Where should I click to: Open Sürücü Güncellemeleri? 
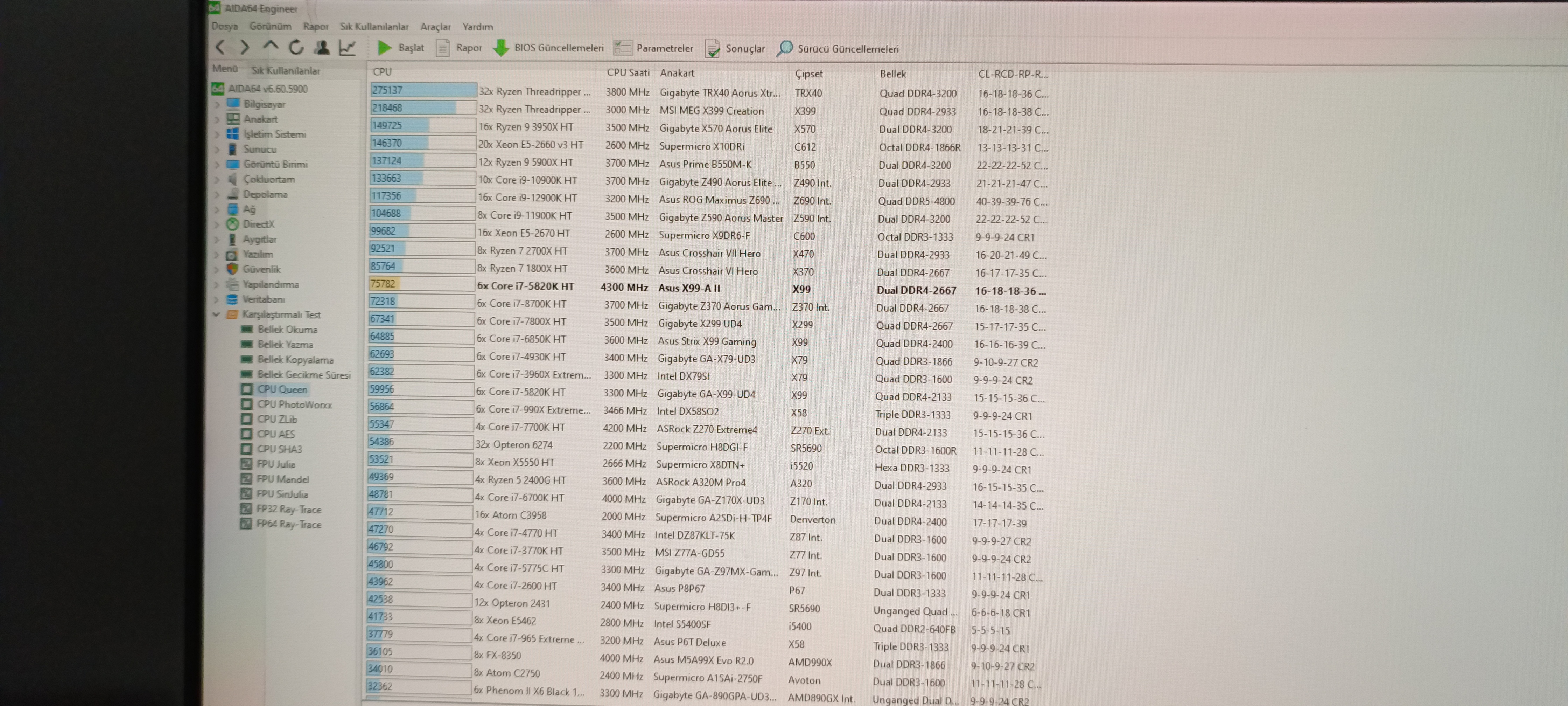[x=838, y=49]
